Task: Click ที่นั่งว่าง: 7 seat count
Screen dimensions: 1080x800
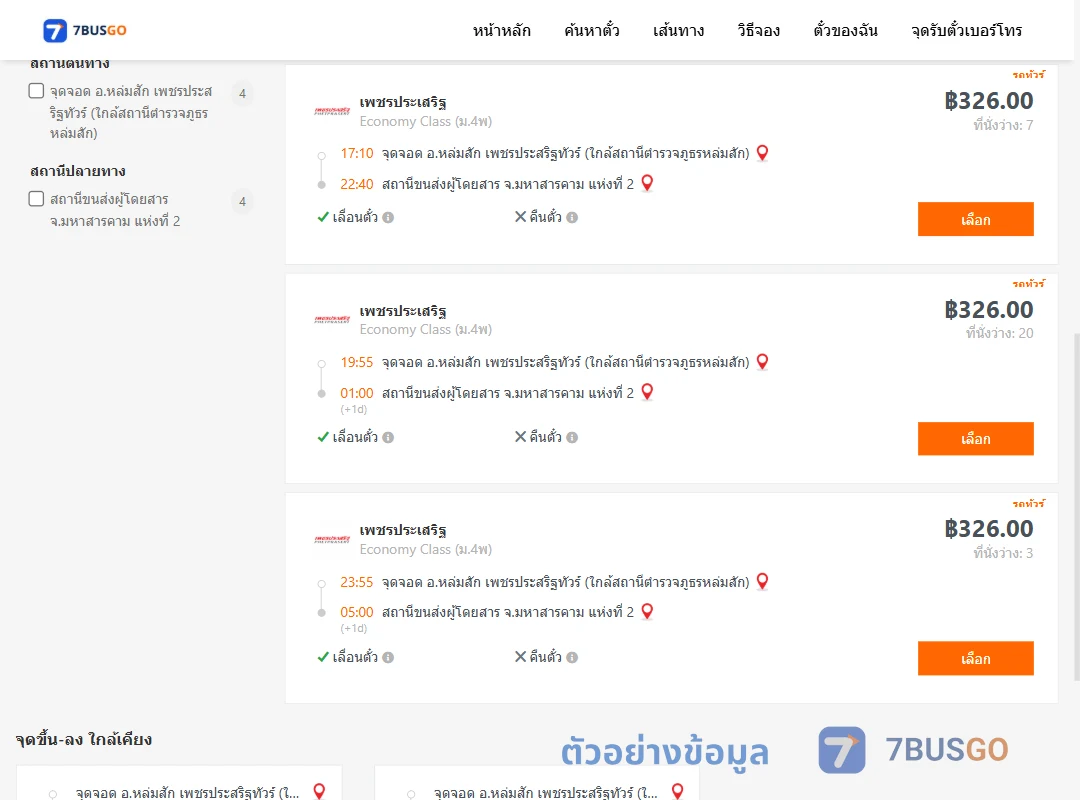Action: tap(1003, 125)
